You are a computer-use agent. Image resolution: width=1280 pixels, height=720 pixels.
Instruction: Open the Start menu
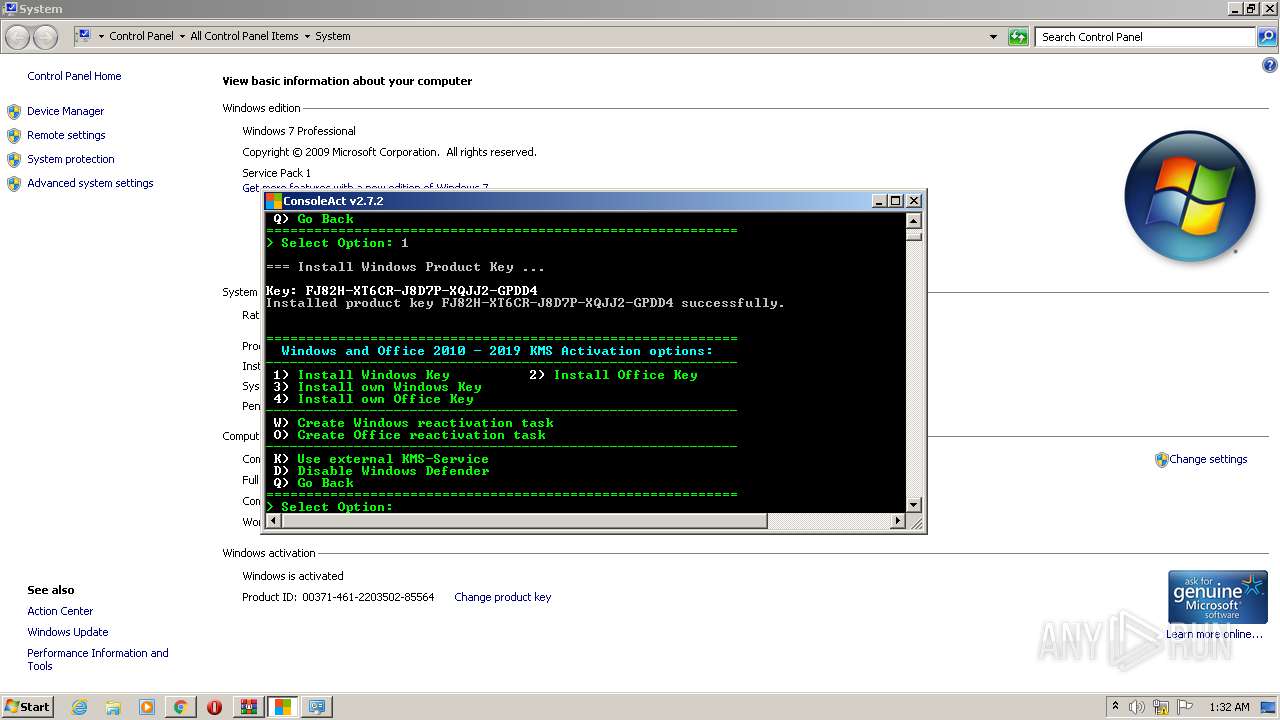[27, 706]
